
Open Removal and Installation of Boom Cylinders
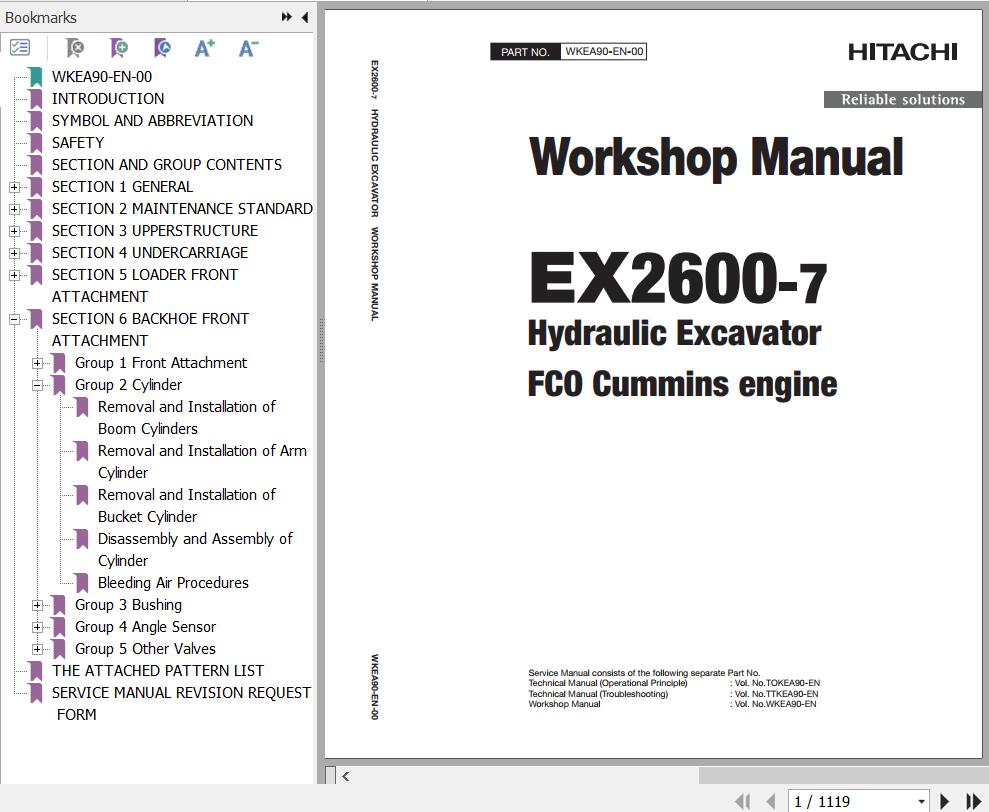[x=187, y=418]
